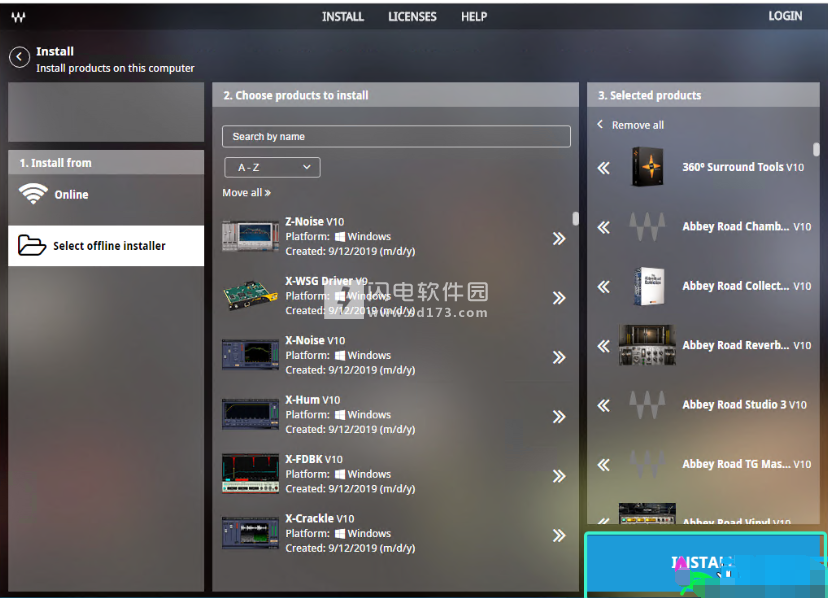This screenshot has height=598, width=828.
Task: Click Abbey Road TG Mas... Waves placeholder icon
Action: tap(647, 464)
